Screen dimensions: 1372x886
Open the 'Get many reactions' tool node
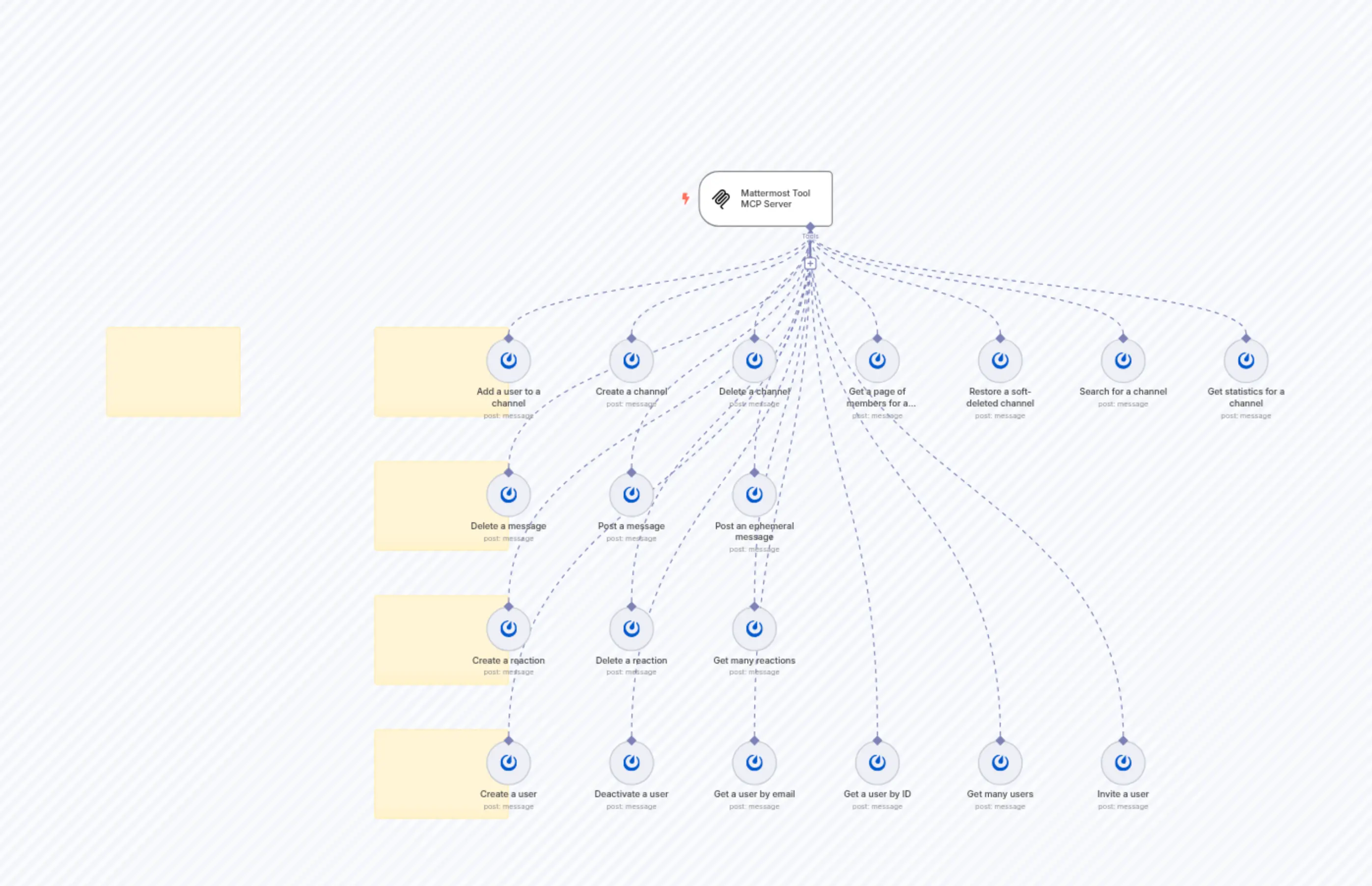tap(754, 628)
